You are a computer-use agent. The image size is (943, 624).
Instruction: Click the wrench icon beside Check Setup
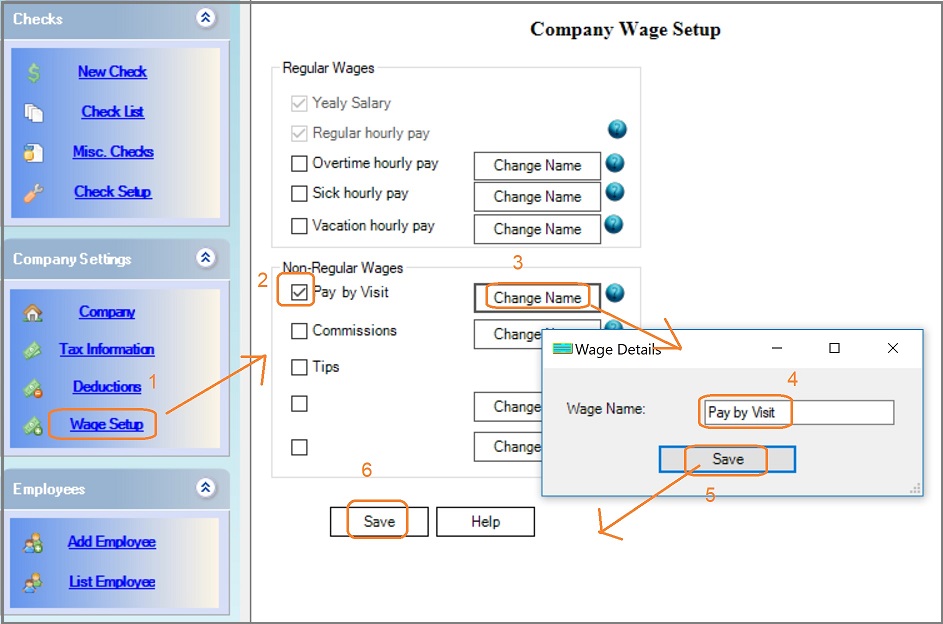pyautogui.click(x=33, y=192)
